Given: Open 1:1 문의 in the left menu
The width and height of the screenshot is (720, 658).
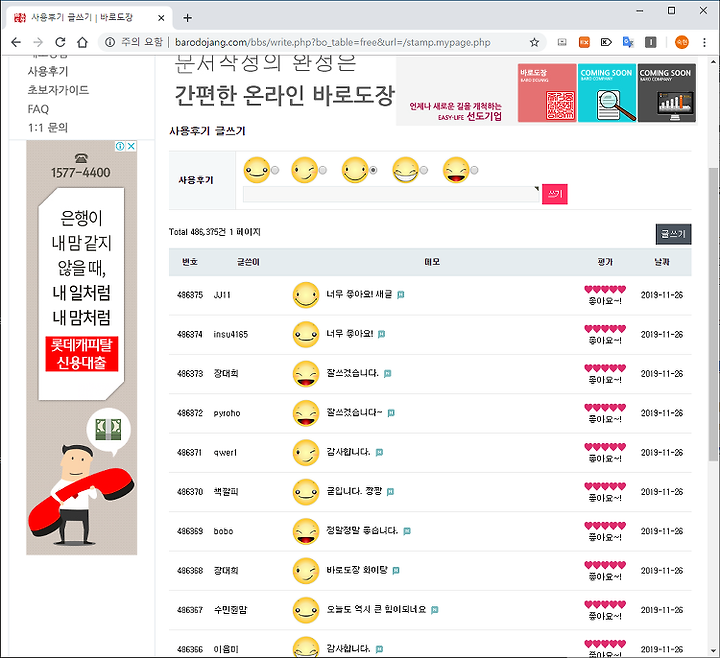Looking at the screenshot, I should [x=48, y=128].
